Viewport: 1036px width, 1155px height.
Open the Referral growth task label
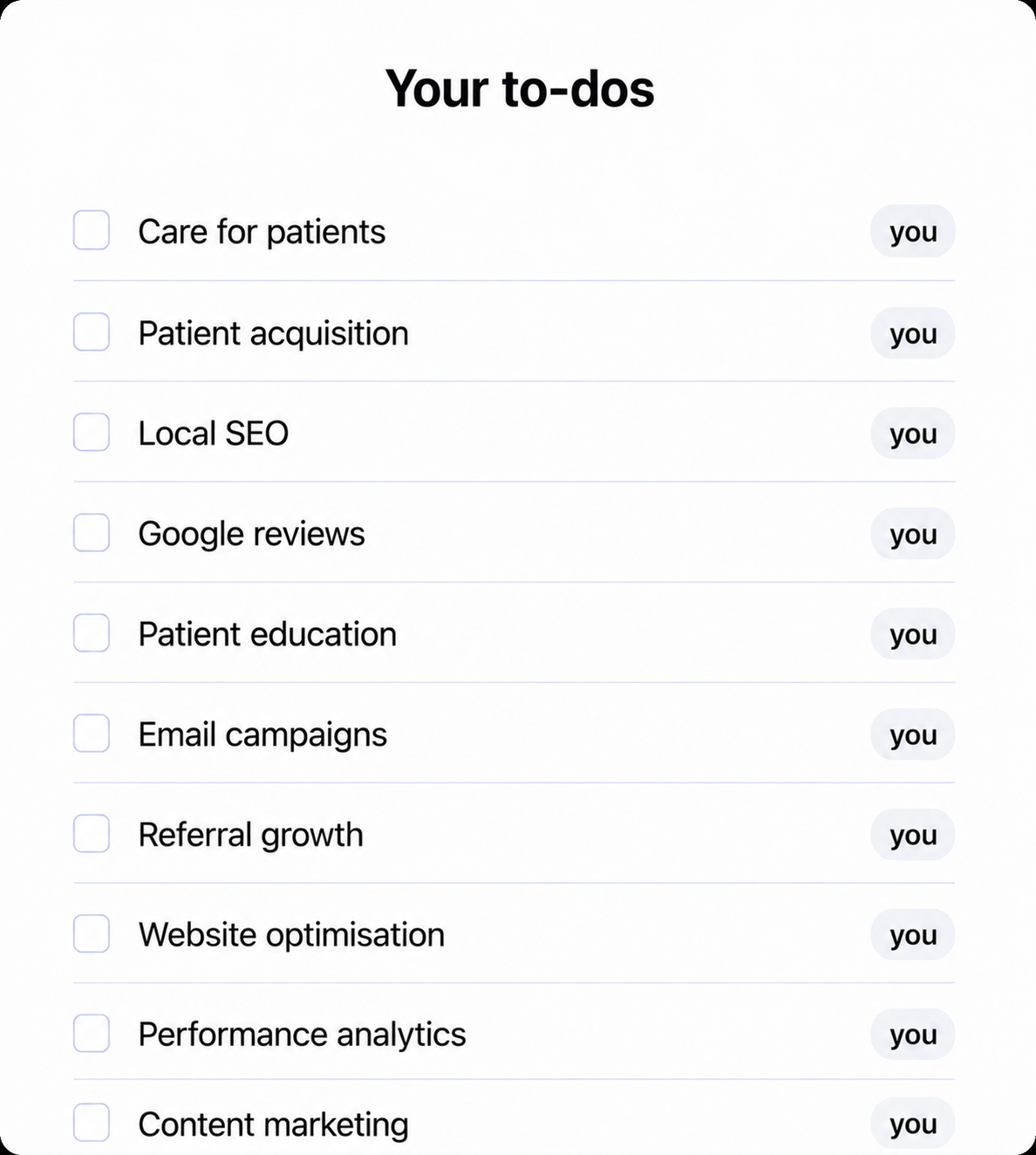click(250, 836)
